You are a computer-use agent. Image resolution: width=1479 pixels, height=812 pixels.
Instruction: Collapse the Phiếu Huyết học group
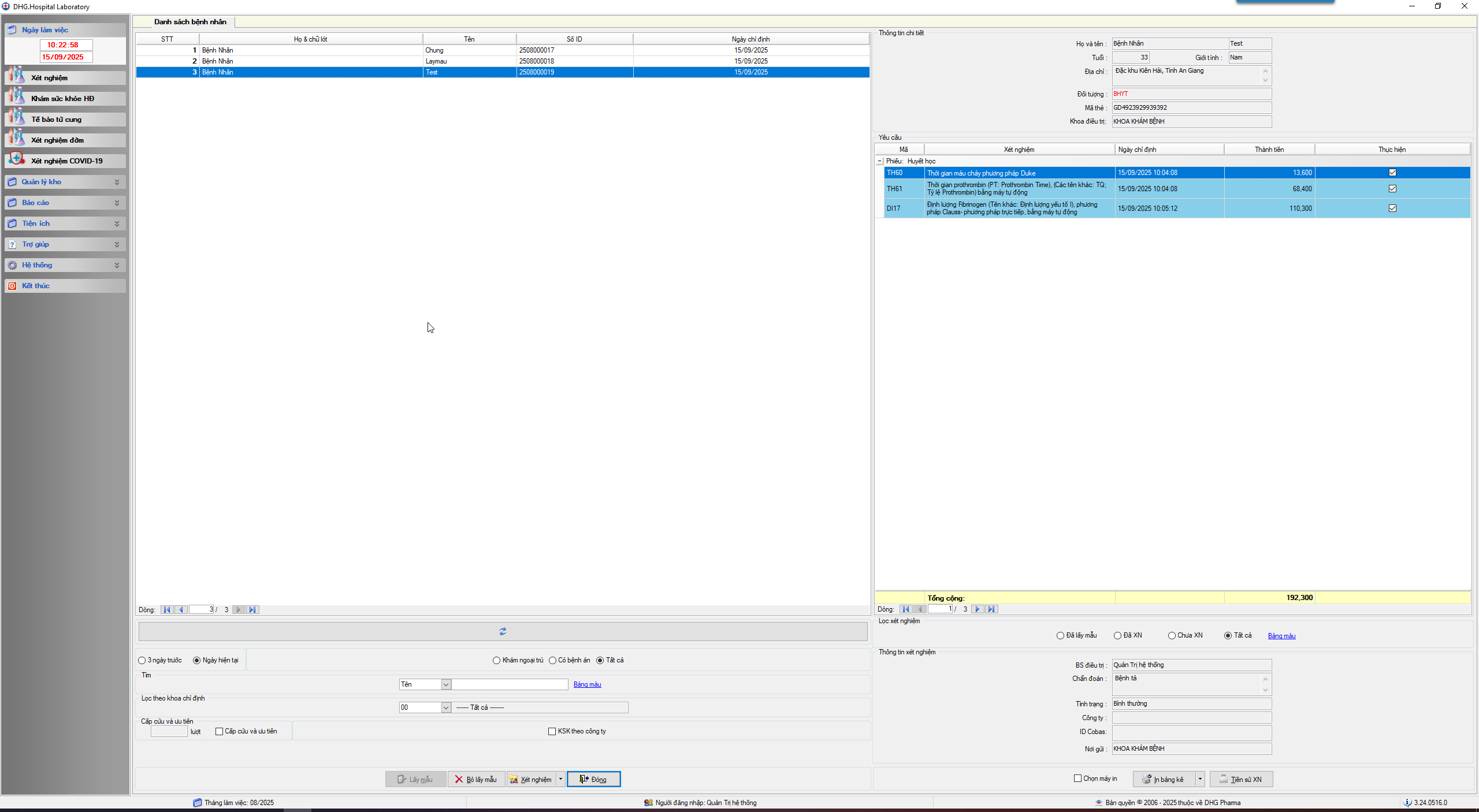click(x=880, y=161)
